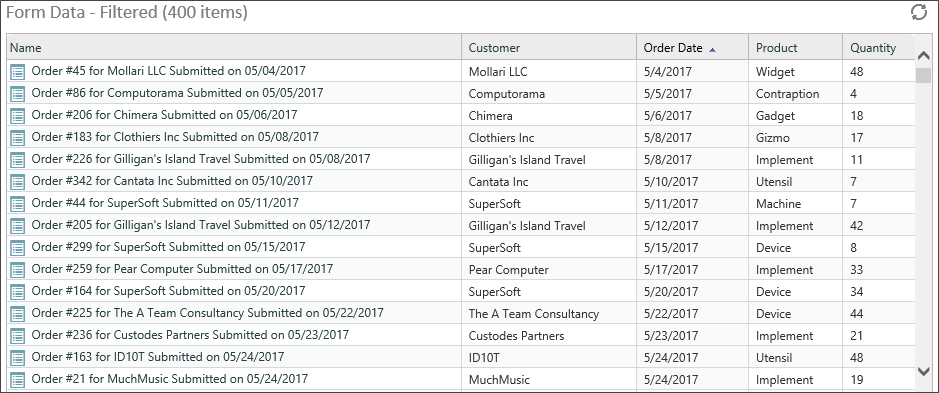The width and height of the screenshot is (939, 393).
Task: Select the form icon beside Order #225
Action: pyautogui.click(x=18, y=313)
